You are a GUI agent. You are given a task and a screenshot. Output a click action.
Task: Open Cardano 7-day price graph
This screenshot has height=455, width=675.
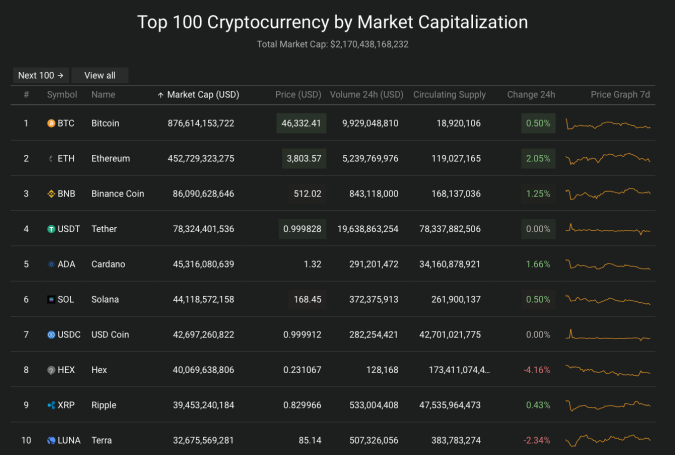(608, 264)
